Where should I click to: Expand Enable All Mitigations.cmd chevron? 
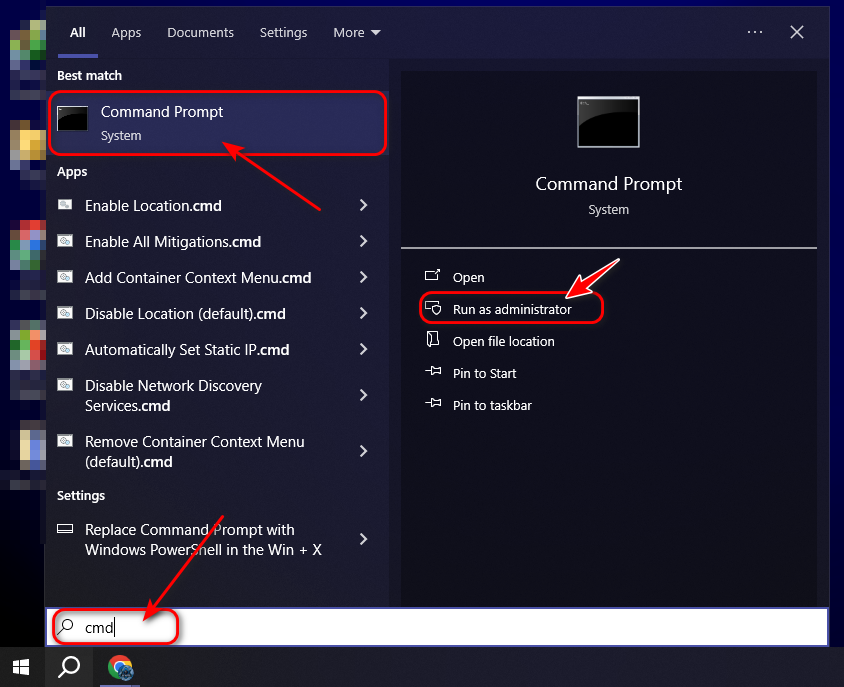[x=363, y=241]
